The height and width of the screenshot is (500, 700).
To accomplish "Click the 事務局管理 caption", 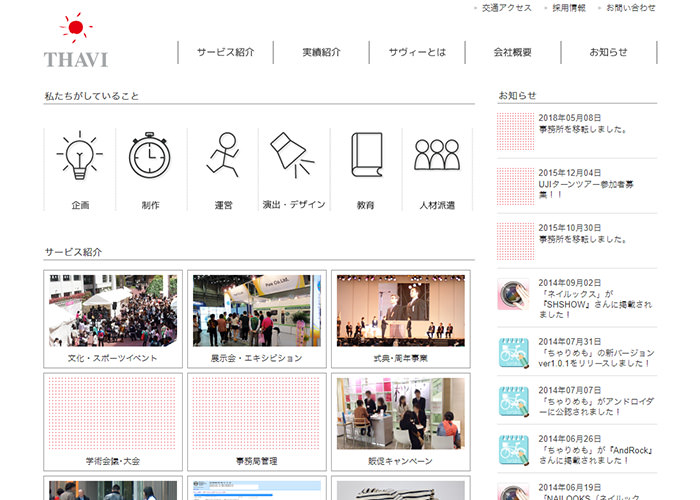I will 257,461.
